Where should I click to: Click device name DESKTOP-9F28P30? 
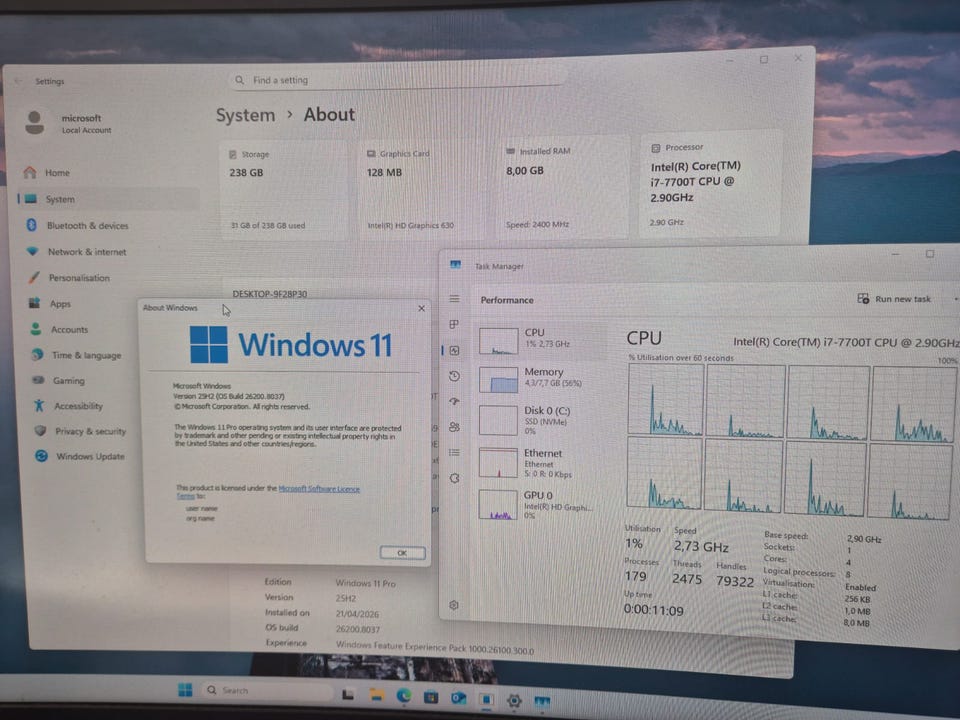[x=269, y=294]
